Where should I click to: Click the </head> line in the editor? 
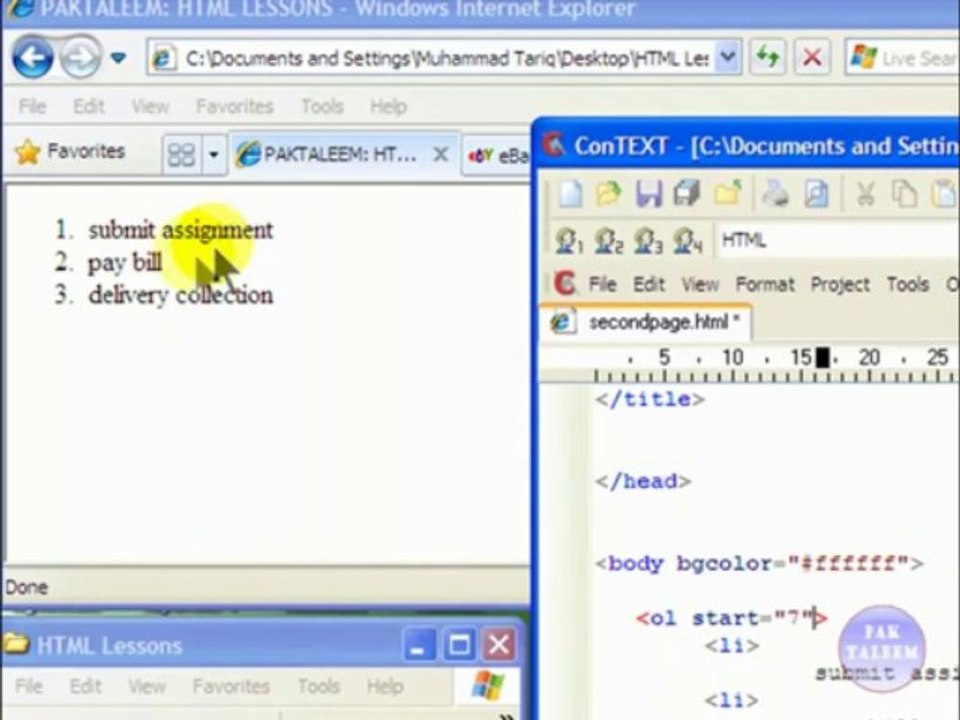(643, 481)
